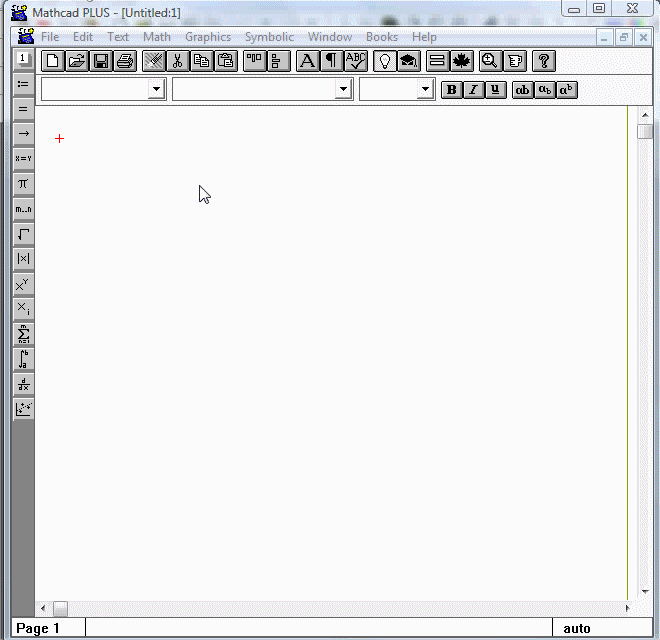The image size is (660, 640).
Task: Open the Graphics menu
Action: click(x=208, y=37)
